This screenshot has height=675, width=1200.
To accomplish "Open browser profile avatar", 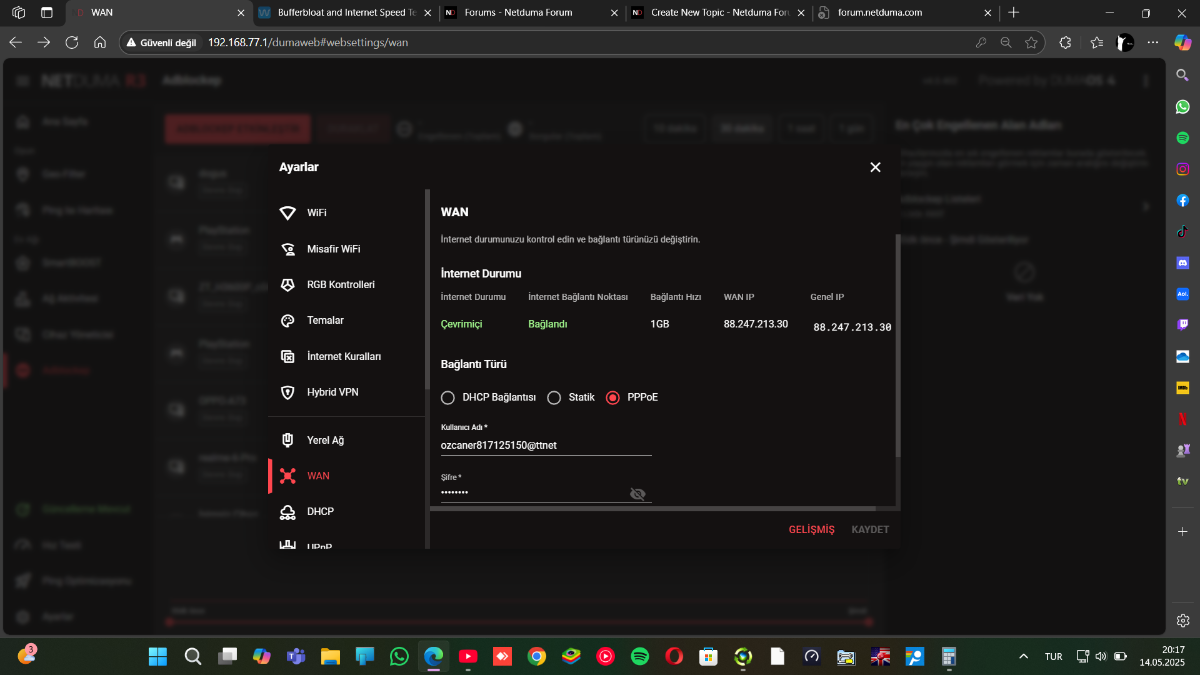I will tap(1125, 43).
